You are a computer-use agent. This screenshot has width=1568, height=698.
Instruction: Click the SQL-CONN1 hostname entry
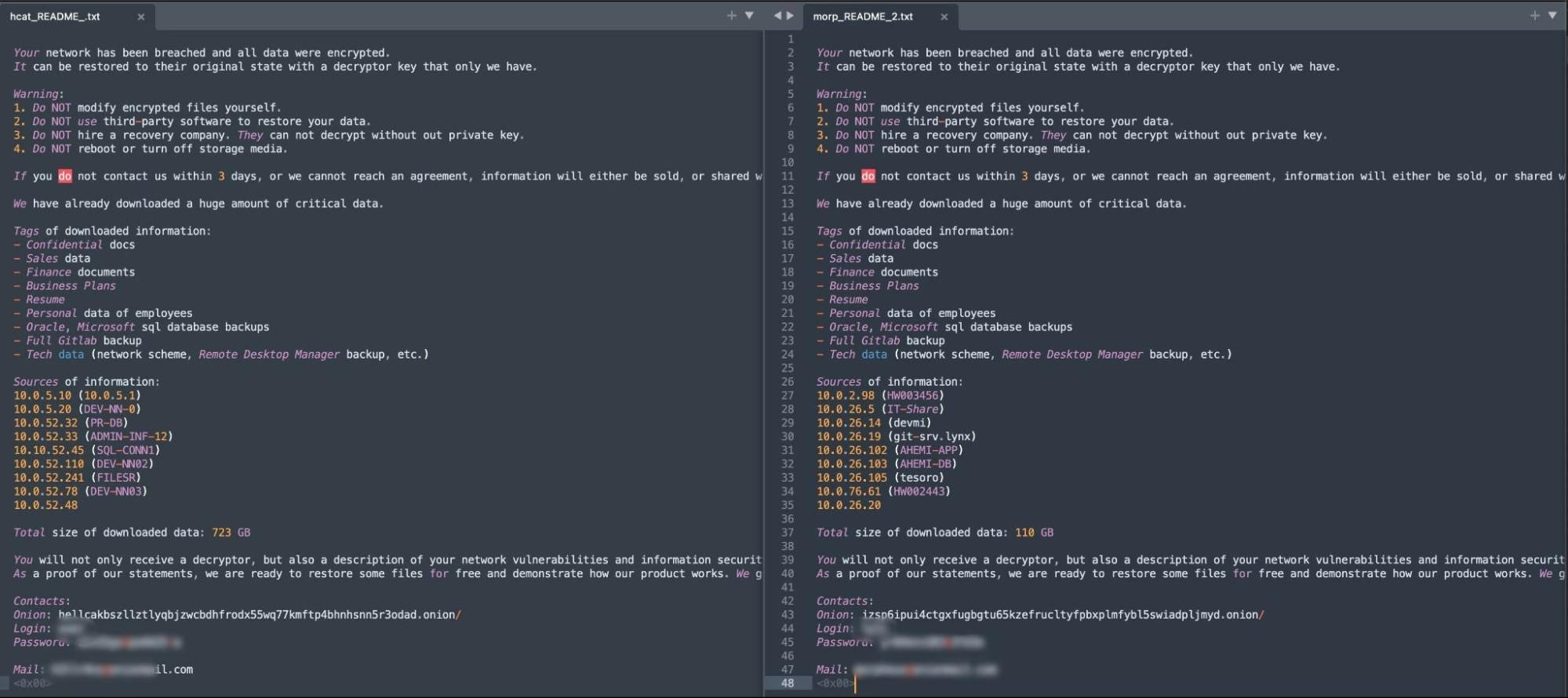126,450
